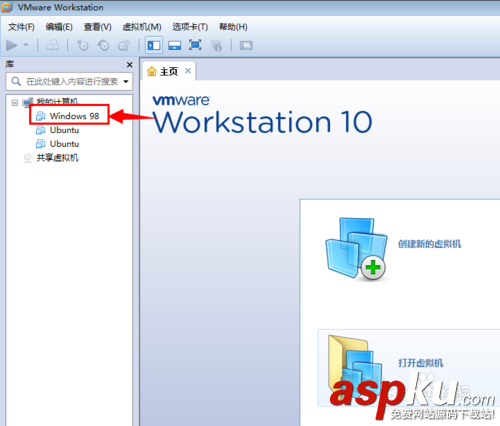Collapse the 我的计算机 tree node

tap(15, 103)
